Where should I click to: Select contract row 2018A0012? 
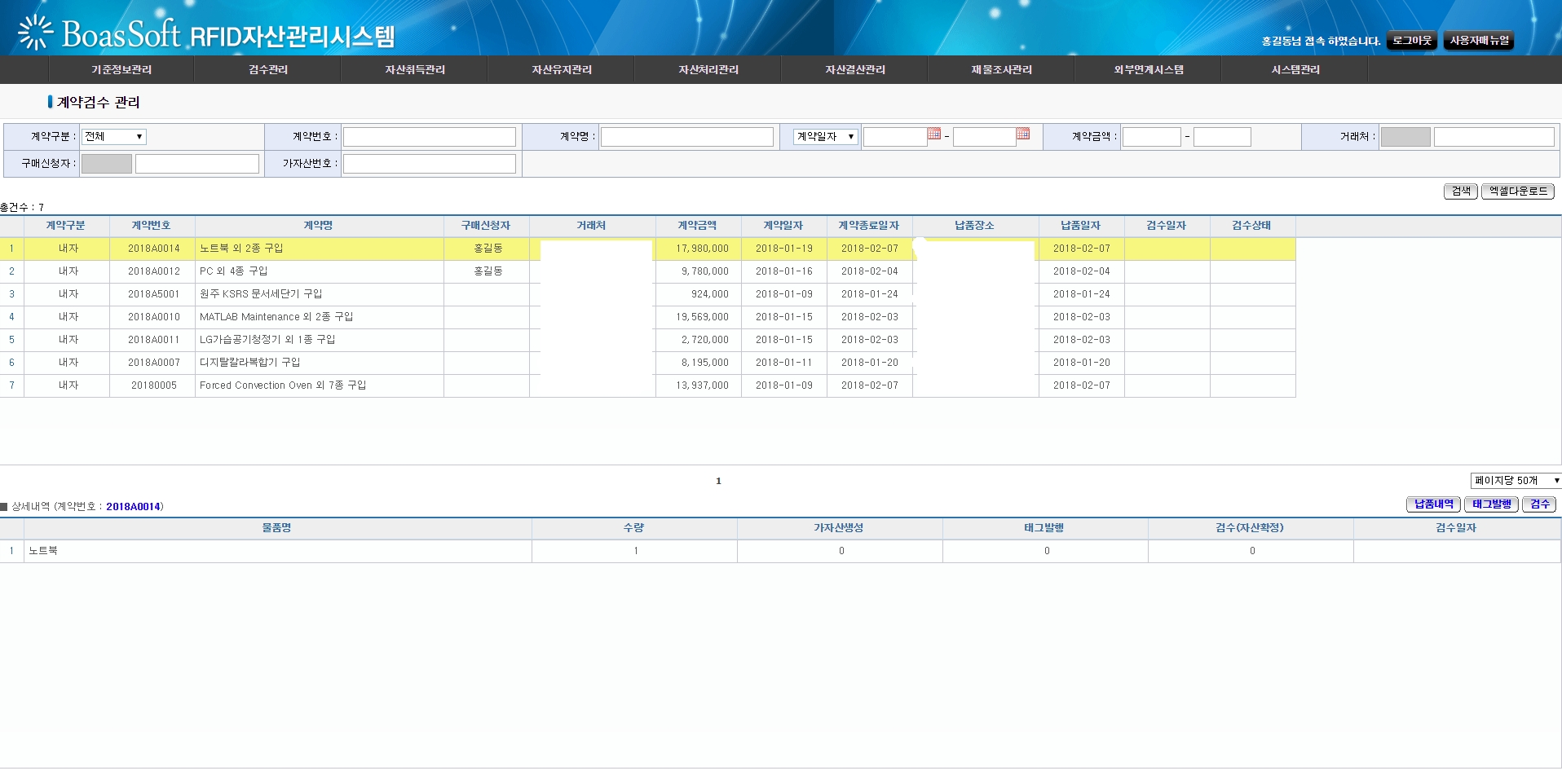coord(648,271)
